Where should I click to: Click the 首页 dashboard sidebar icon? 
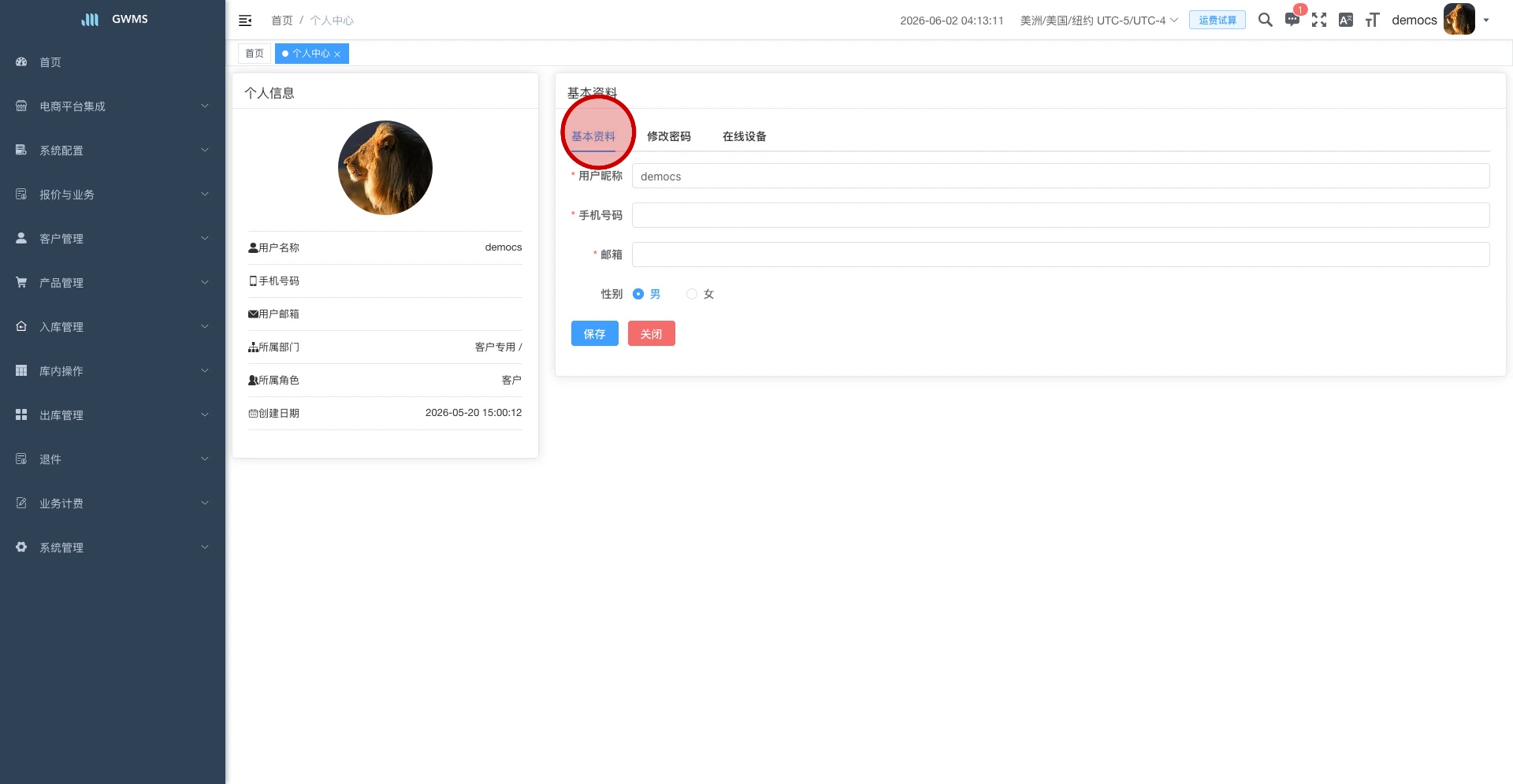[21, 61]
